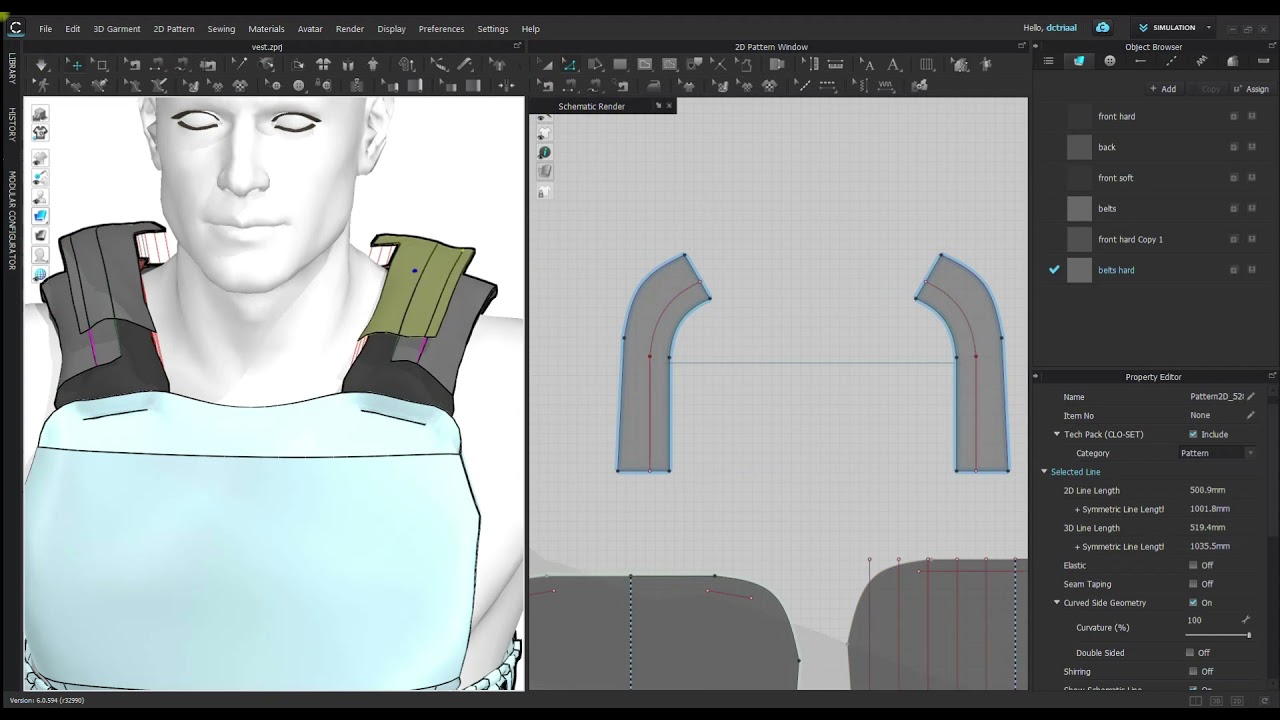Screen dimensions: 1280x720
Task: Select the Select/Move tool with teal cross
Action: (76, 64)
